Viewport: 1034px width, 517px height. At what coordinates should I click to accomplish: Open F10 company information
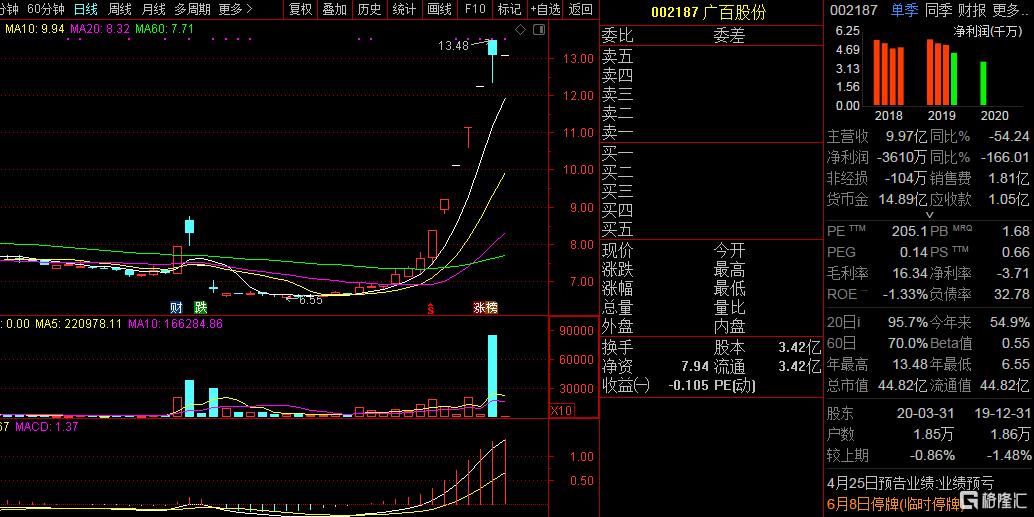pos(475,9)
